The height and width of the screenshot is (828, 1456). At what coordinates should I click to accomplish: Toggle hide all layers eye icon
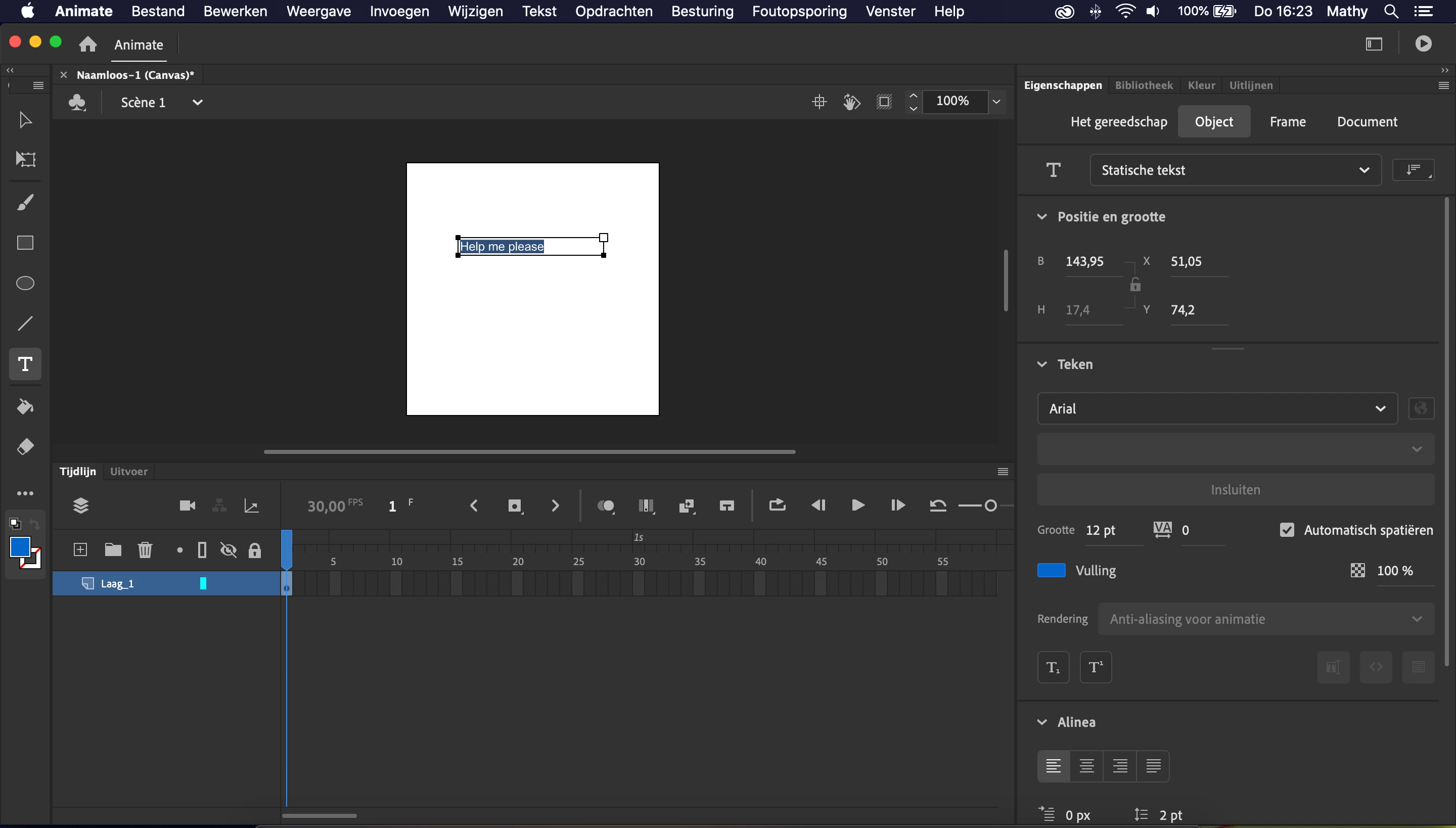point(229,550)
